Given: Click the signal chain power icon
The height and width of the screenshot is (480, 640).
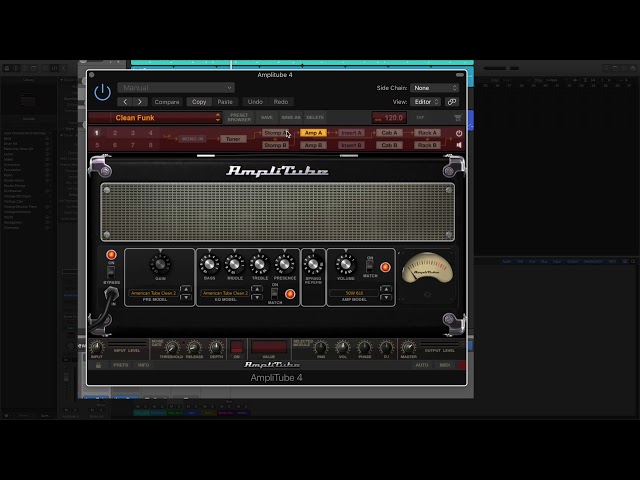Looking at the screenshot, I should click(x=459, y=133).
